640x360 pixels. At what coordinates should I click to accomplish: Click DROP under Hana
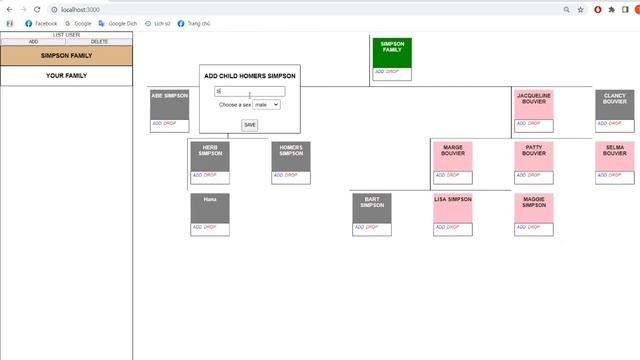pos(210,227)
